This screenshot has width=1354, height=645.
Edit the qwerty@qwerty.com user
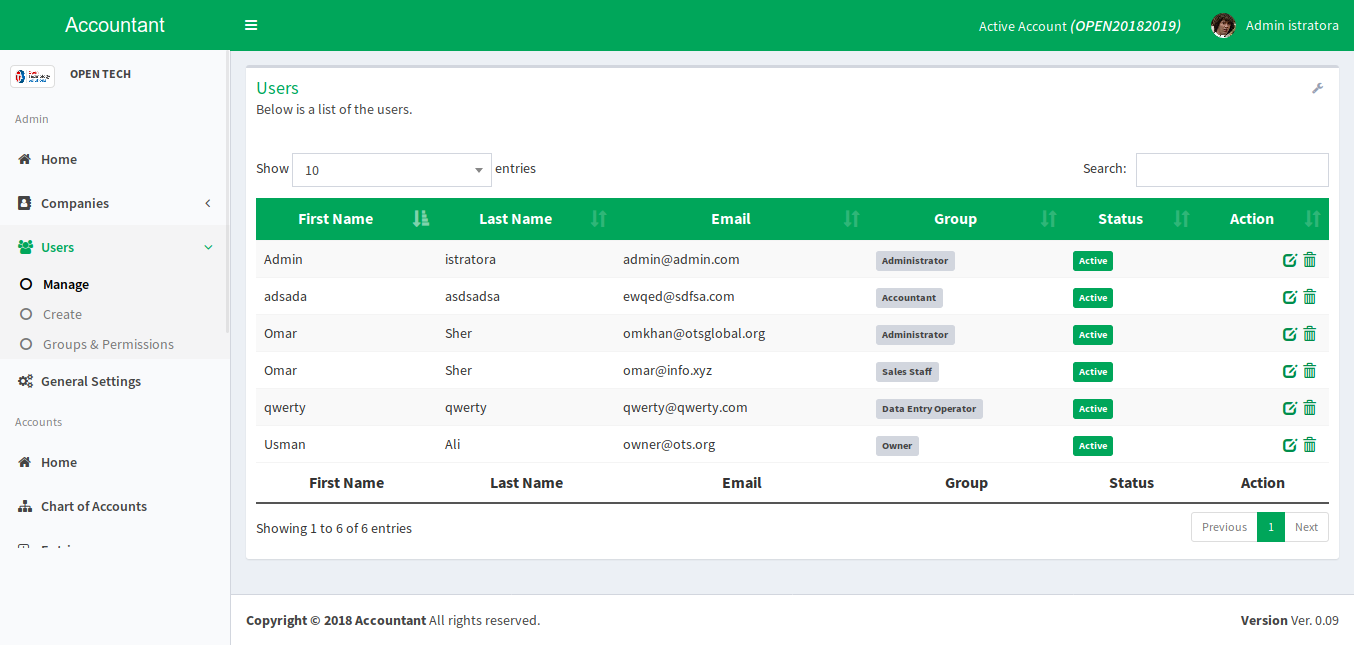click(1290, 408)
